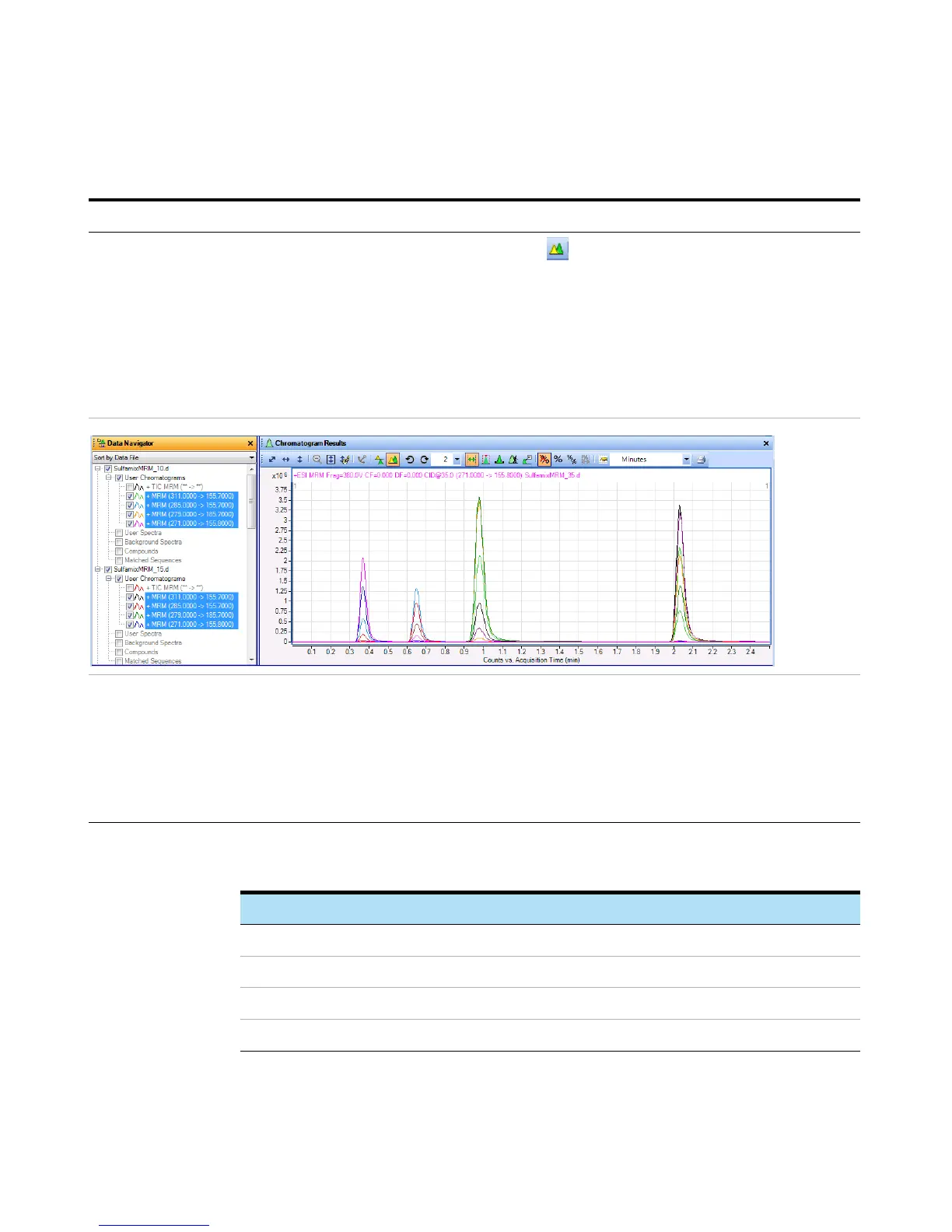Uncheck the SulfamixMRM_10.d data file checkbox
Image resolution: width=952 pixels, height=1232 pixels.
[108, 469]
